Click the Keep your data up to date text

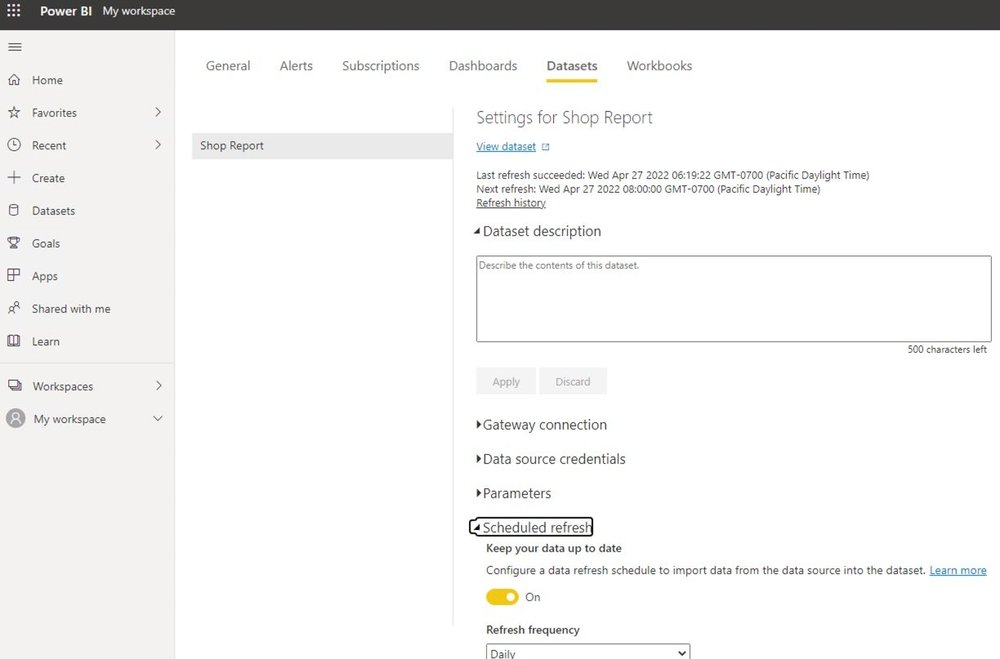(x=554, y=548)
